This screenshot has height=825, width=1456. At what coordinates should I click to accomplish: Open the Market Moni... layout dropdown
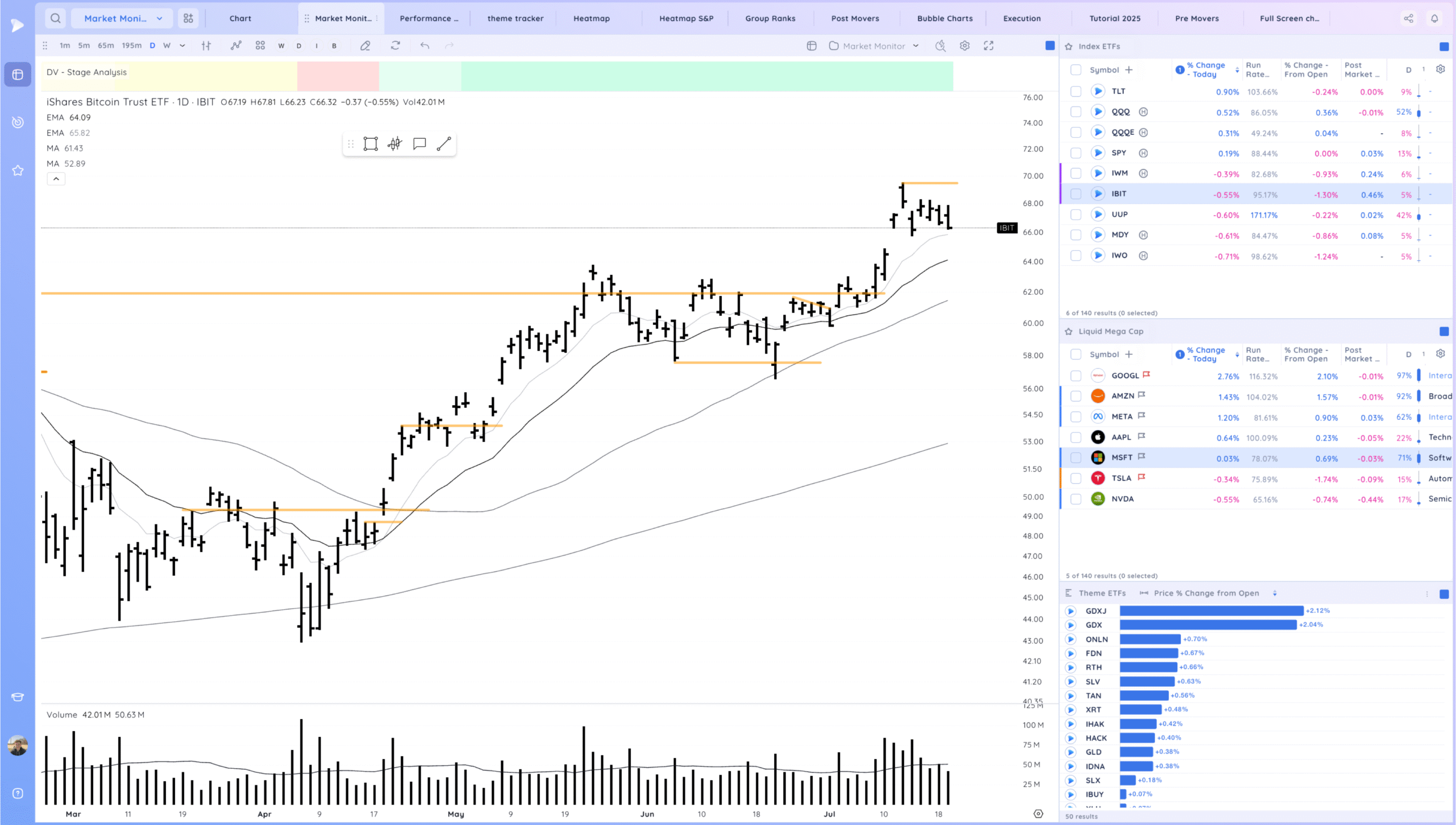123,18
